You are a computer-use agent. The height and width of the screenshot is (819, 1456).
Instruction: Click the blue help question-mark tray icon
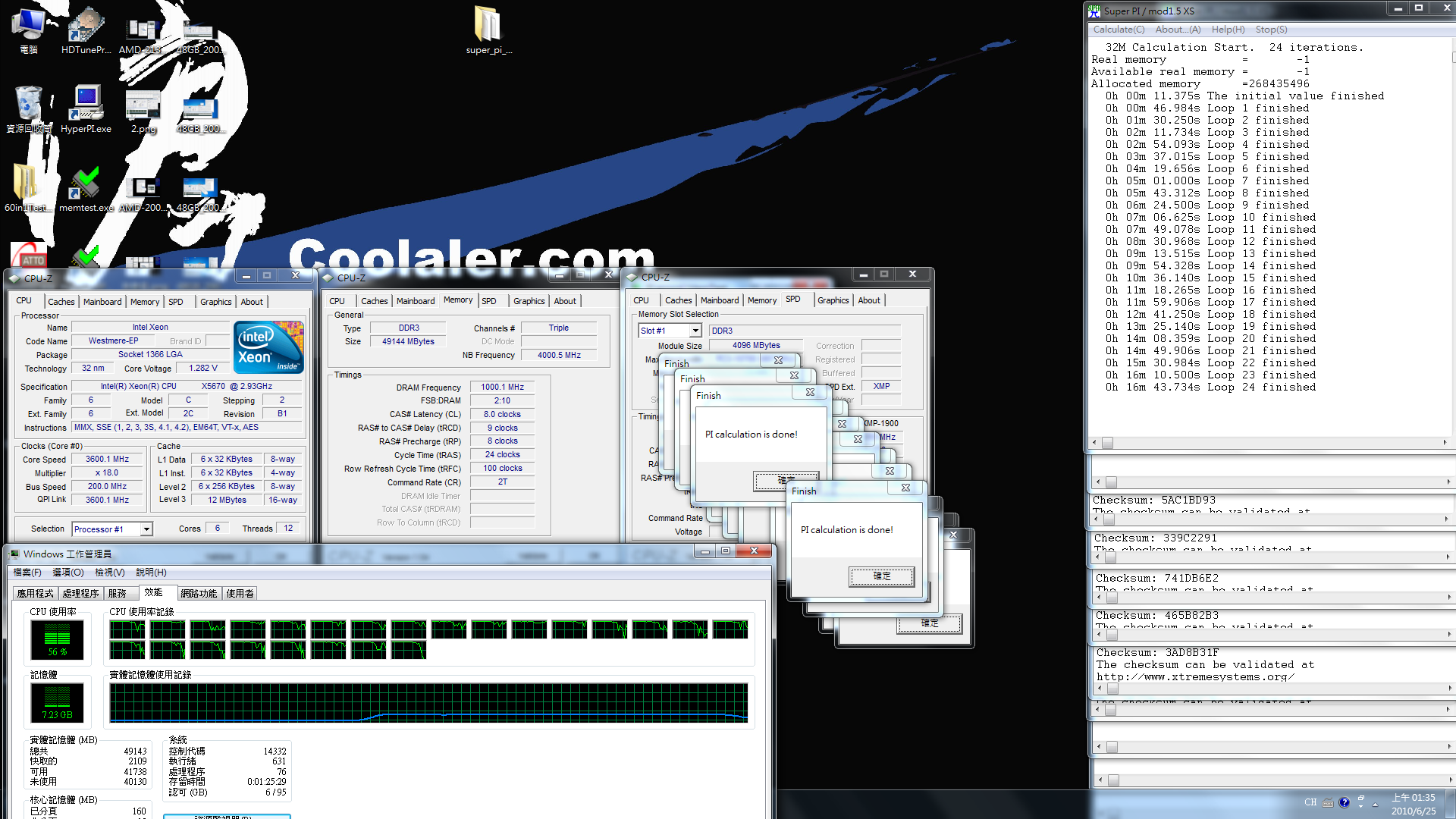[x=1345, y=802]
